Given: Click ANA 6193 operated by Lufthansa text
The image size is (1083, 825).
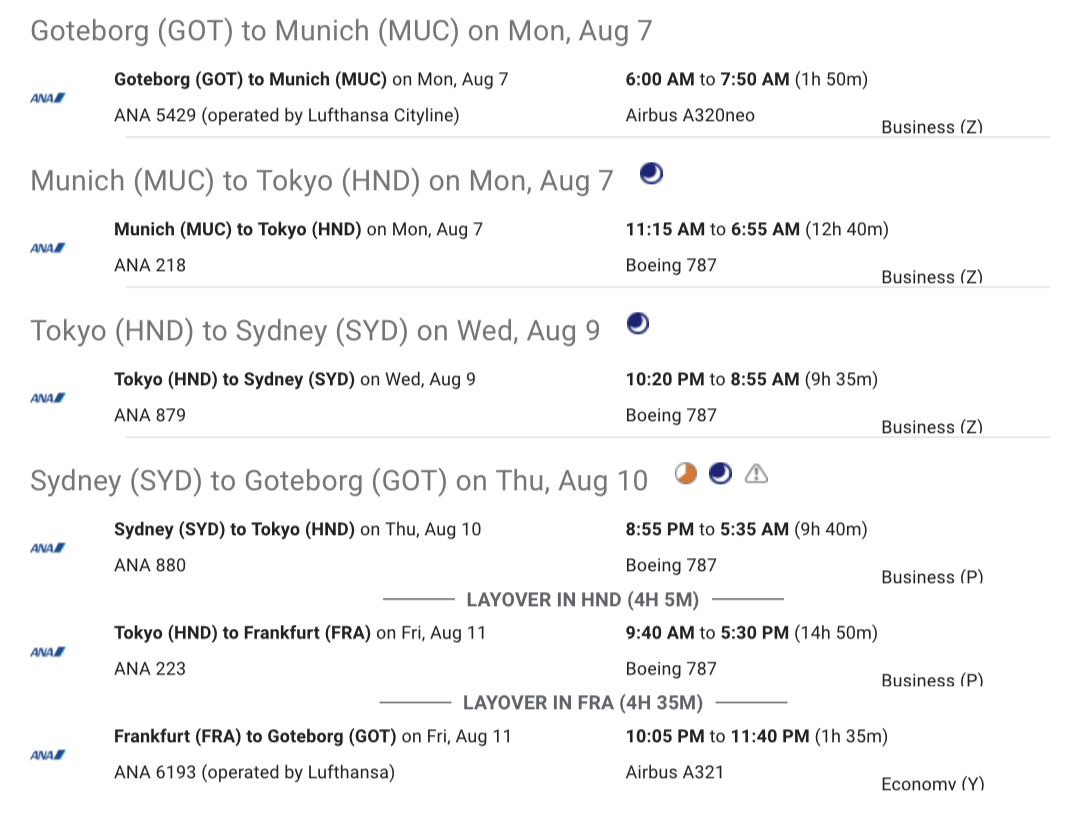Looking at the screenshot, I should click(x=254, y=772).
